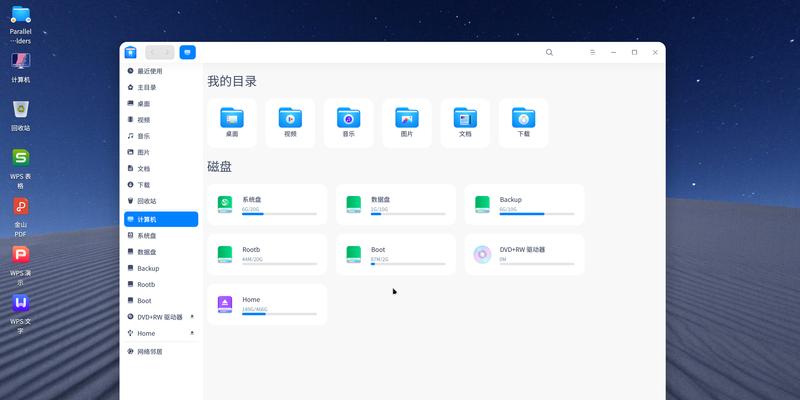This screenshot has width=800, height=400.
Task: Open the hamburger main menu
Action: [x=592, y=52]
